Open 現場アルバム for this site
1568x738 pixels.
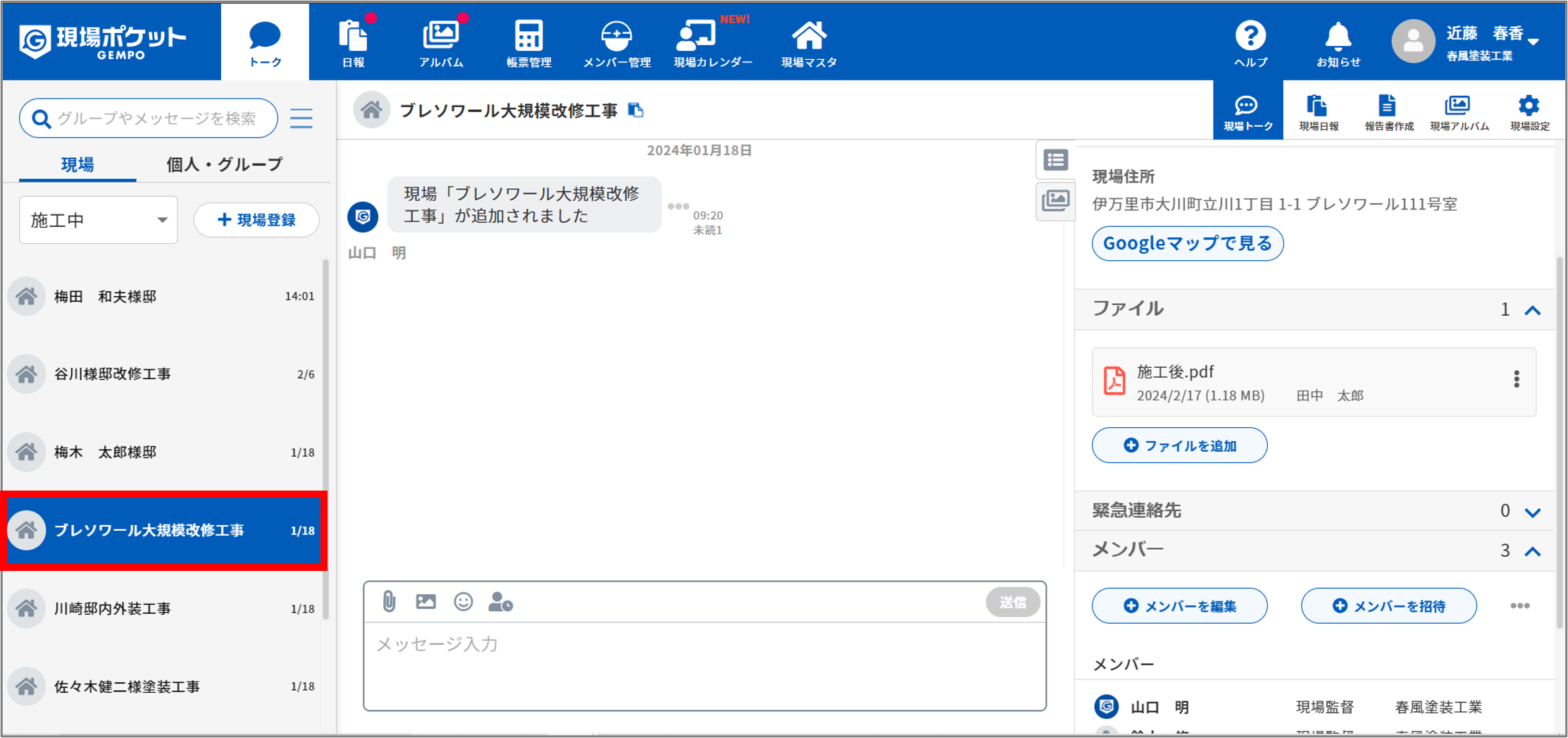[x=1459, y=111]
